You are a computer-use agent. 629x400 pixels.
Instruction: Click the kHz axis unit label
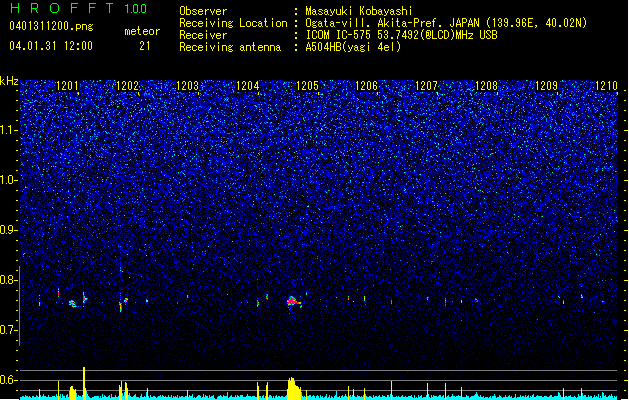(9, 81)
